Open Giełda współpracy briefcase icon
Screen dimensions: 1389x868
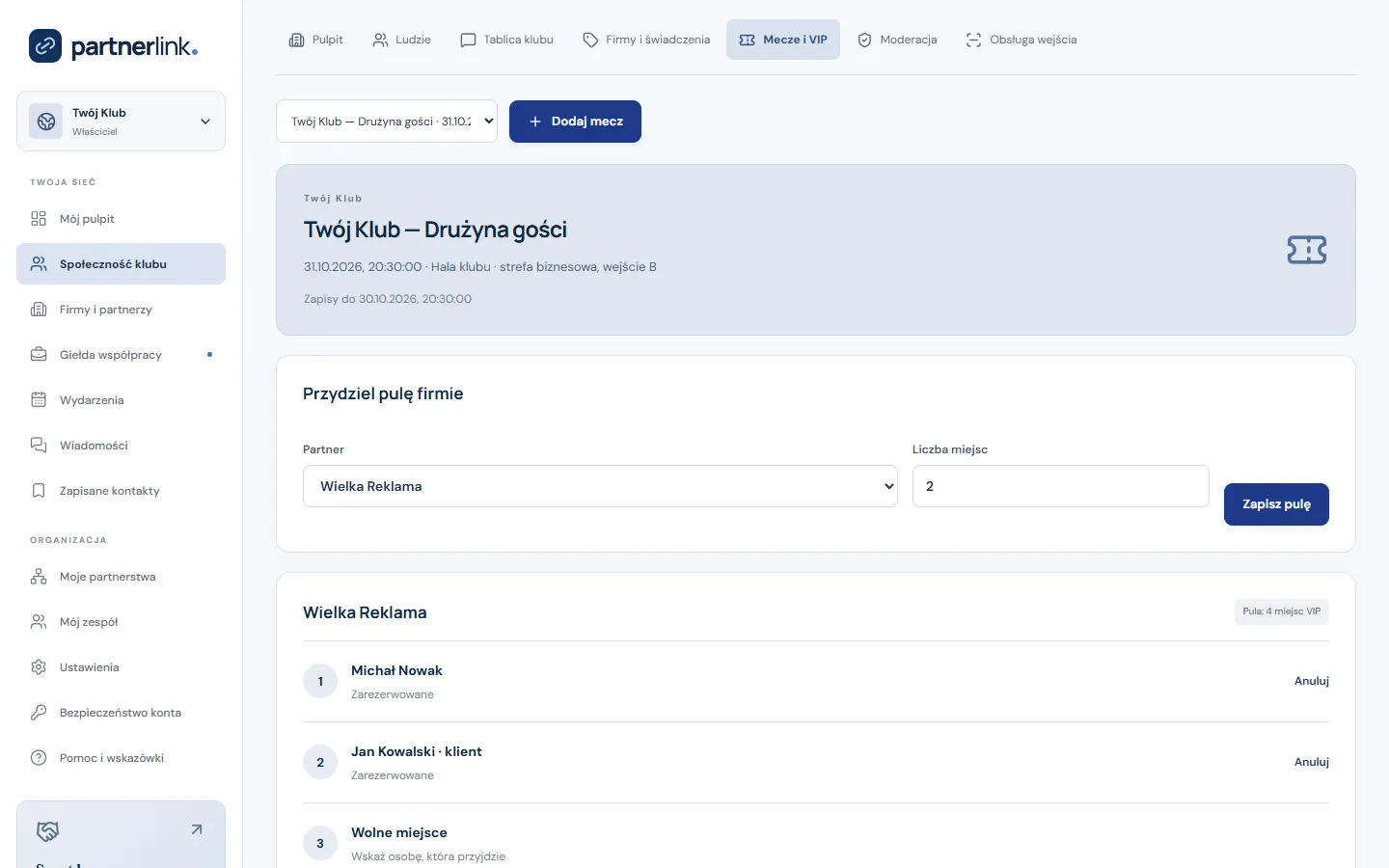point(39,355)
